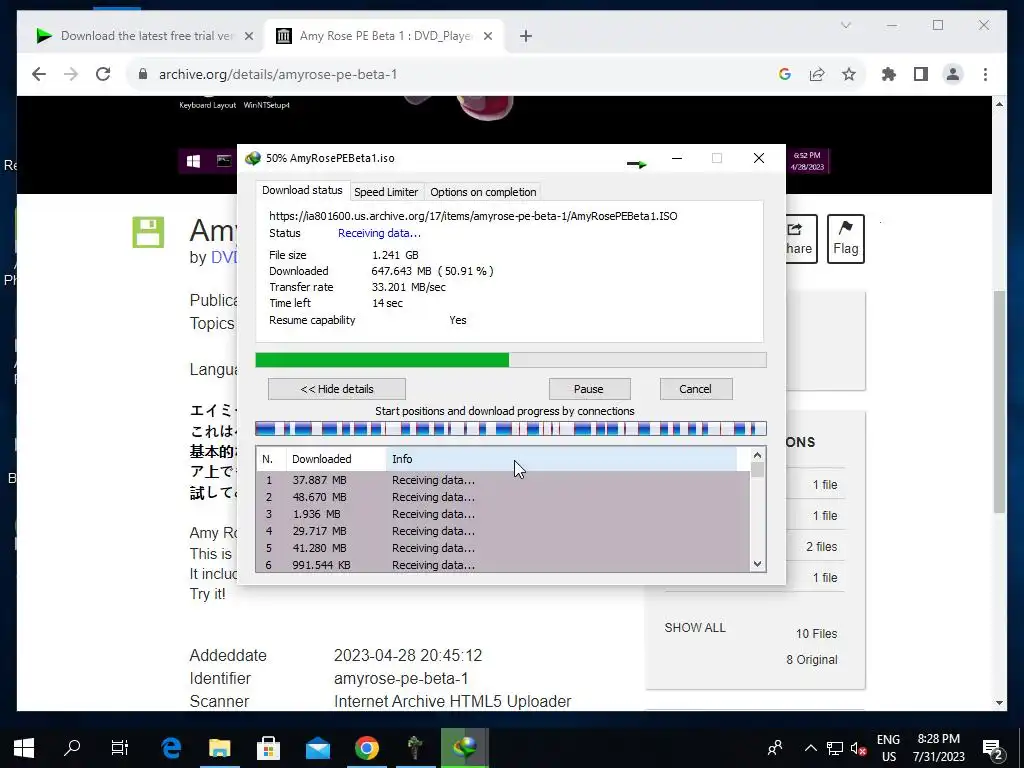Switch to the Amy Rose PE Beta 1 tab

click(x=385, y=36)
